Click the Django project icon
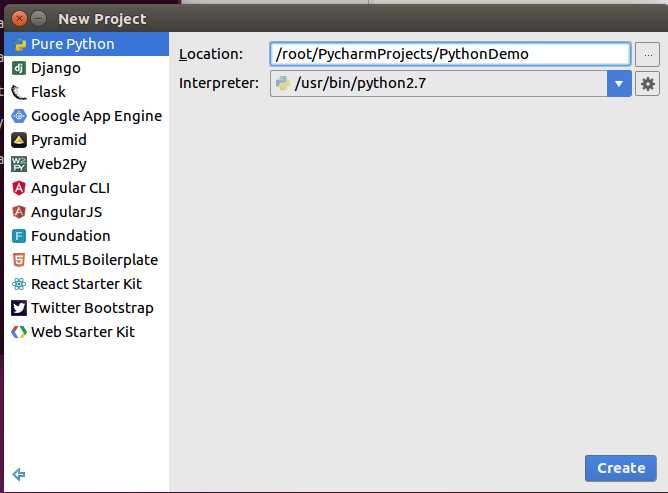 [x=18, y=68]
